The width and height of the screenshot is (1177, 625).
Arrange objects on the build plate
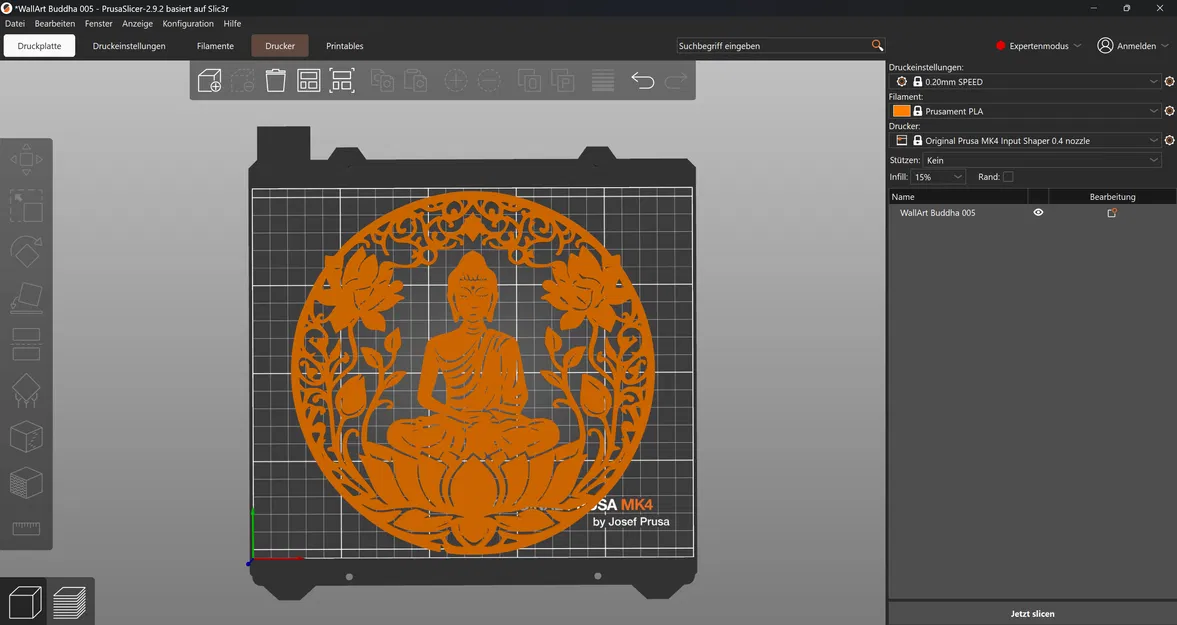click(x=309, y=80)
